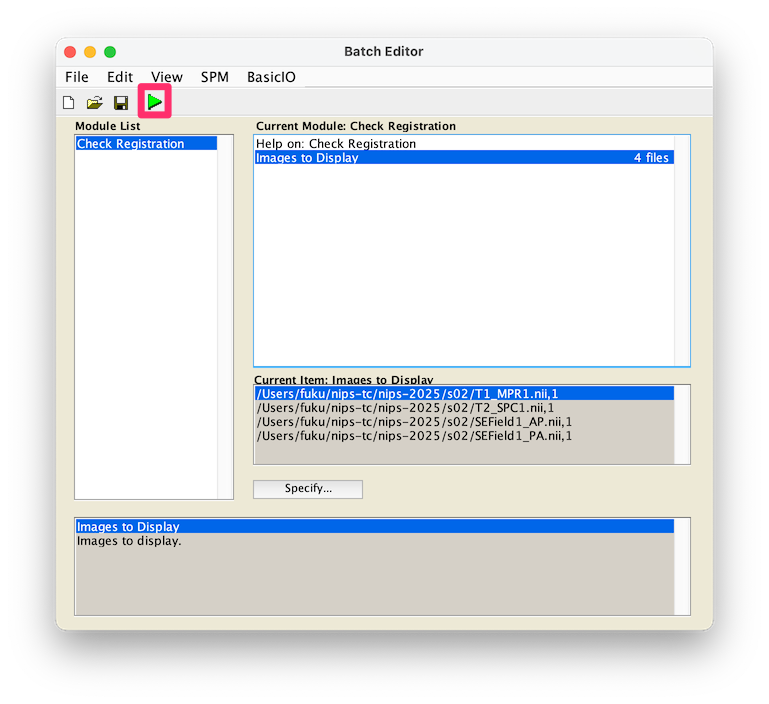The image size is (769, 704).
Task: Maximize the Batch Editor with green button
Action: pos(110,52)
